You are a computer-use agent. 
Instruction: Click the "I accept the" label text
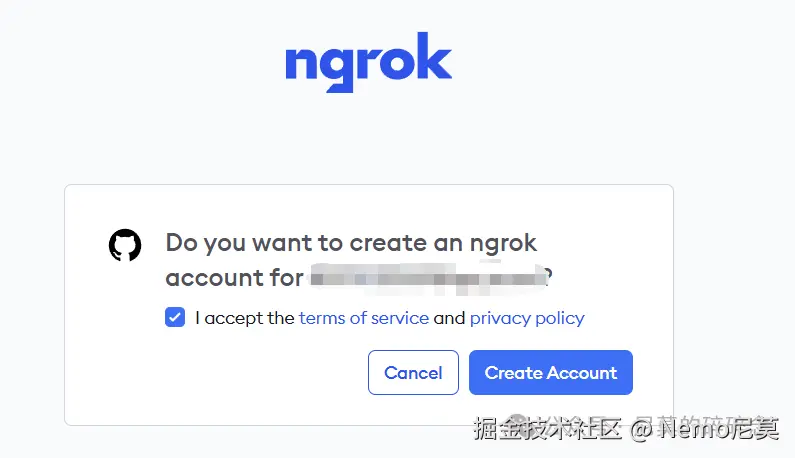click(244, 318)
